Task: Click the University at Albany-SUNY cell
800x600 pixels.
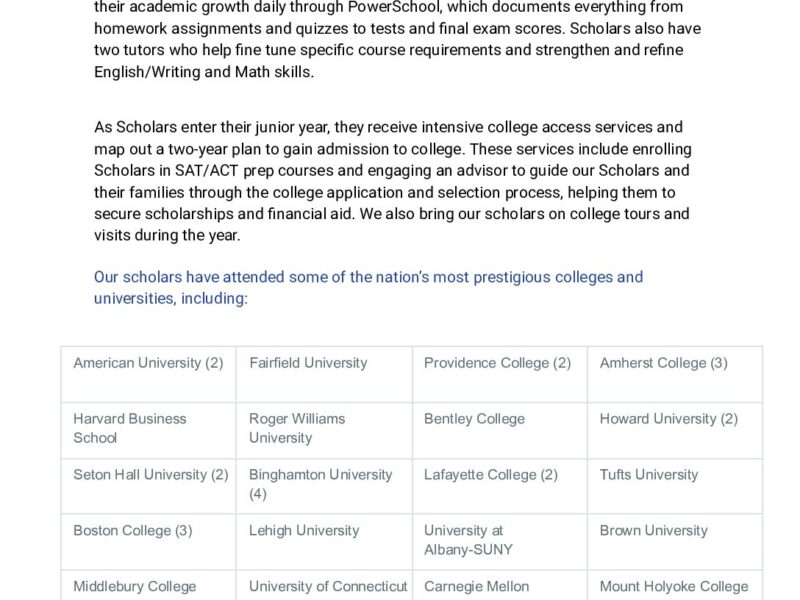Action: tap(468, 540)
